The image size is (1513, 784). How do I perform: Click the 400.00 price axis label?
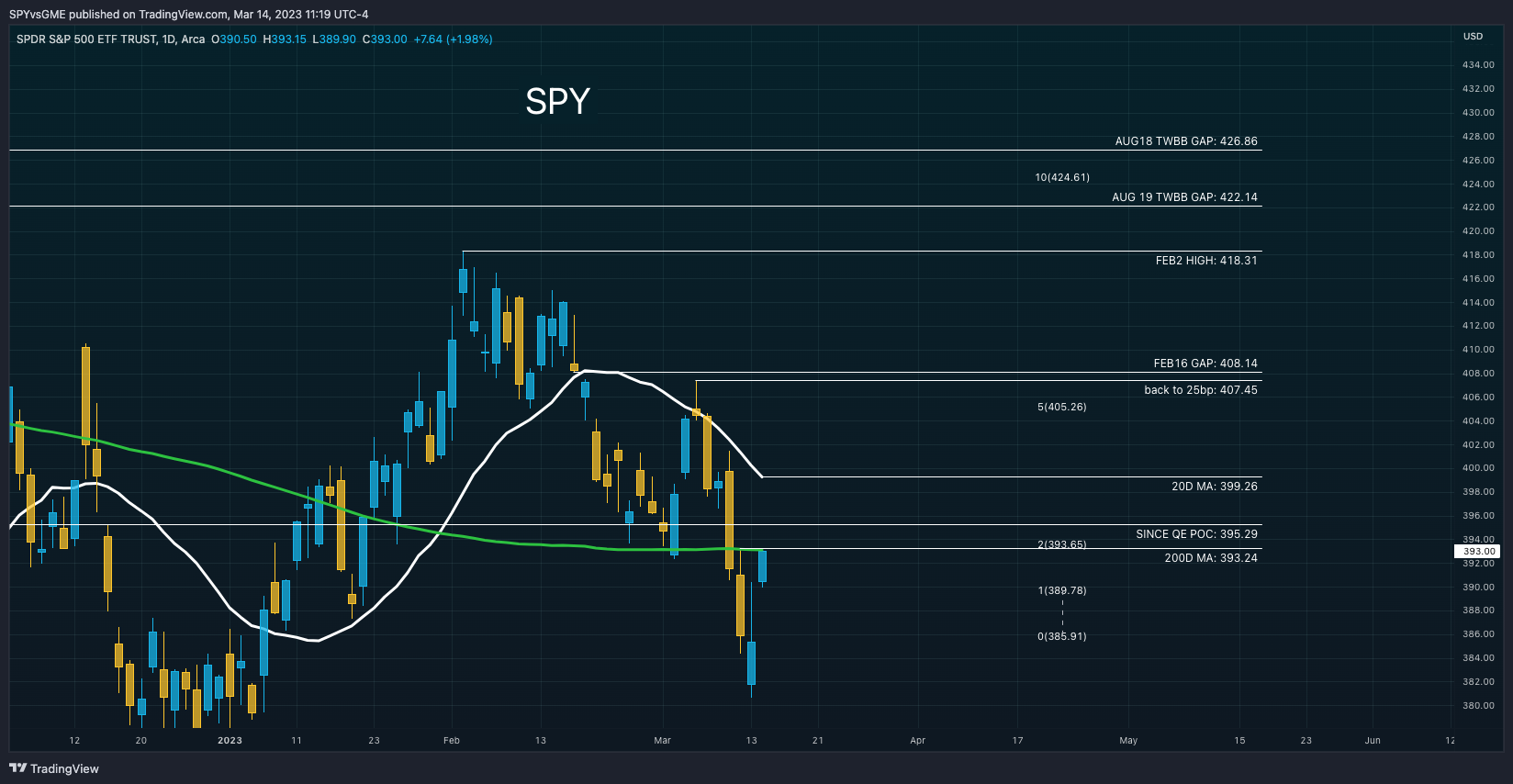[1478, 468]
